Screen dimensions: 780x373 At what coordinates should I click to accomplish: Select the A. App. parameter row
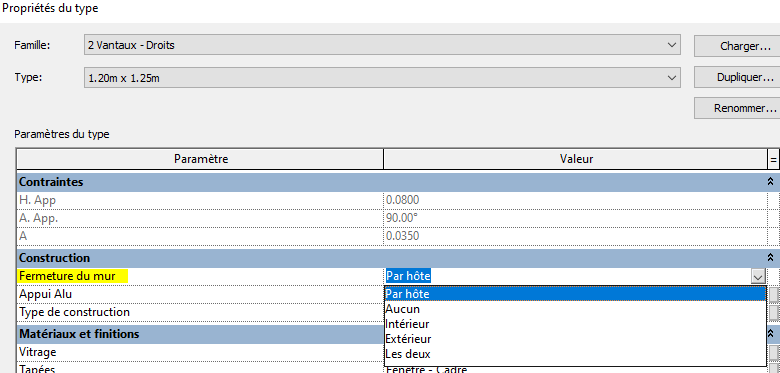point(200,218)
